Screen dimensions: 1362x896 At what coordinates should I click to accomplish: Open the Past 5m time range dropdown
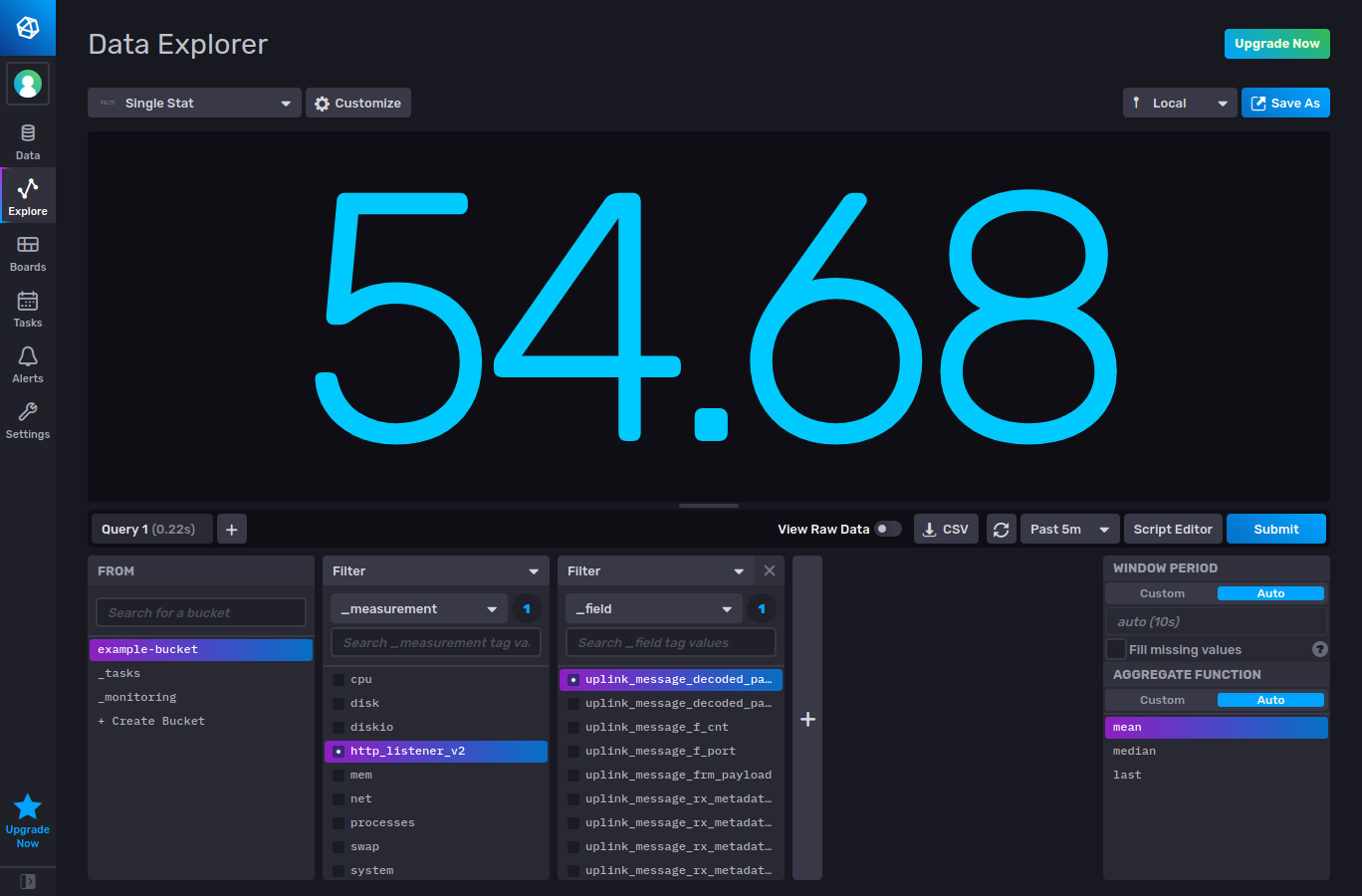coord(1069,529)
